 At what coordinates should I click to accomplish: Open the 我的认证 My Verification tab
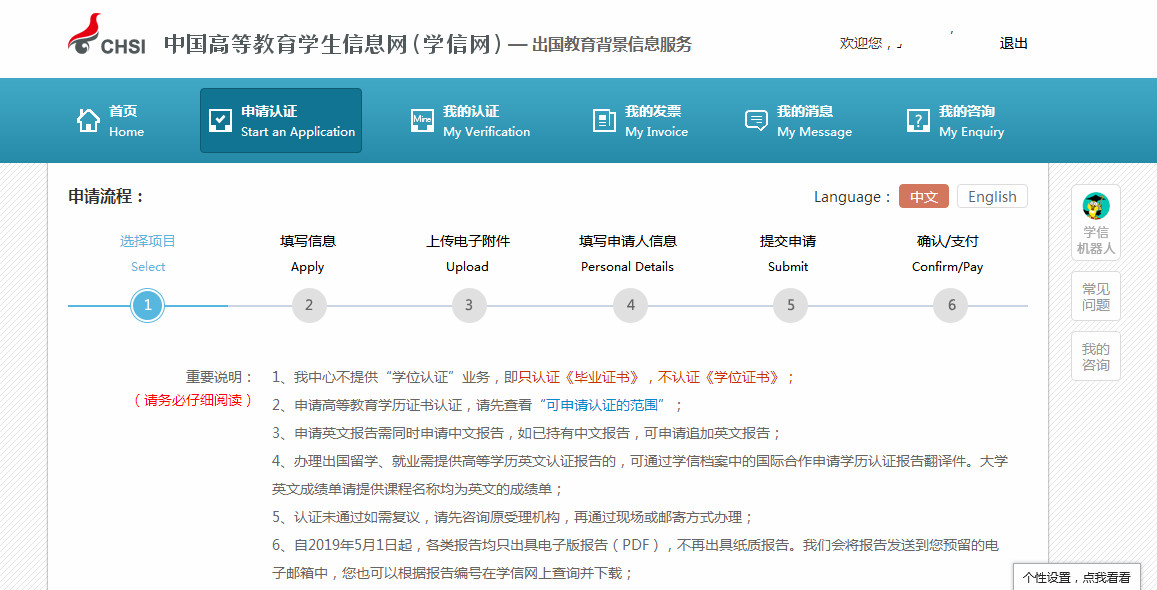(x=471, y=121)
